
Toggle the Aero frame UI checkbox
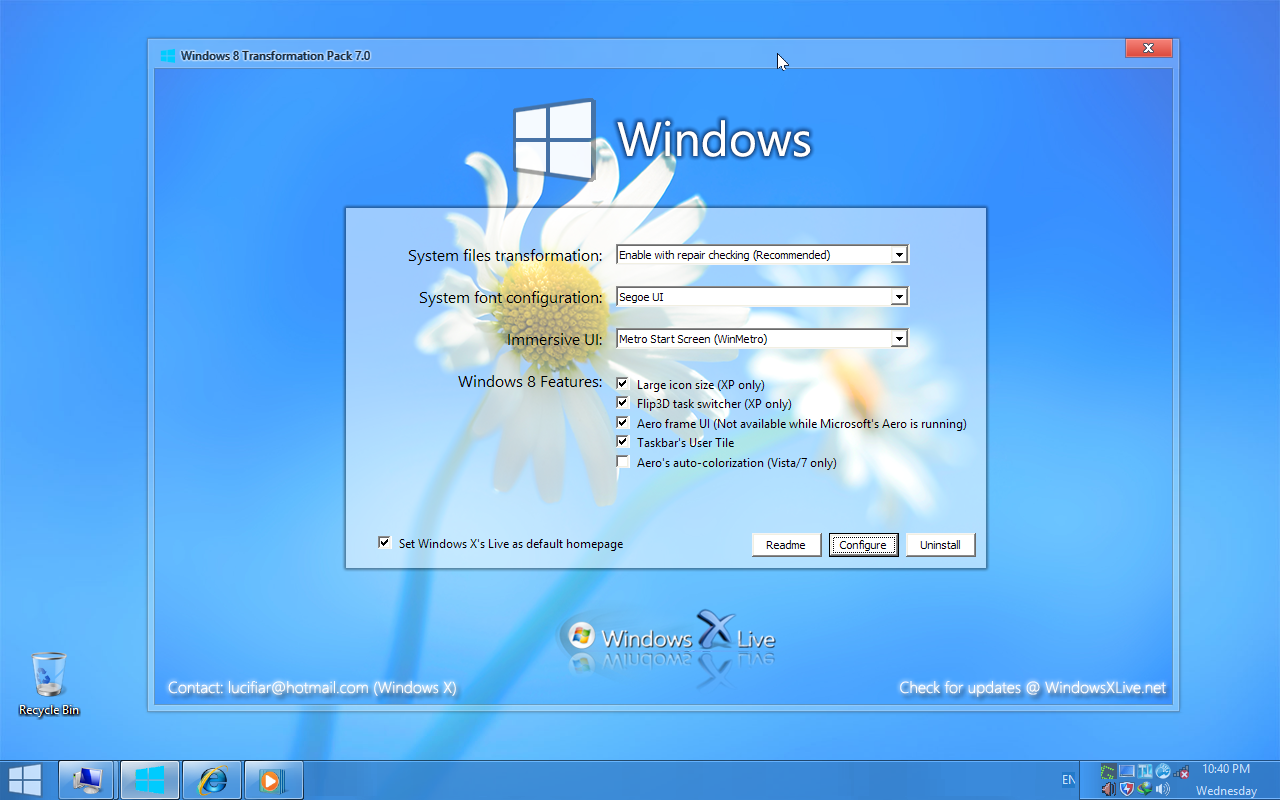click(x=623, y=423)
